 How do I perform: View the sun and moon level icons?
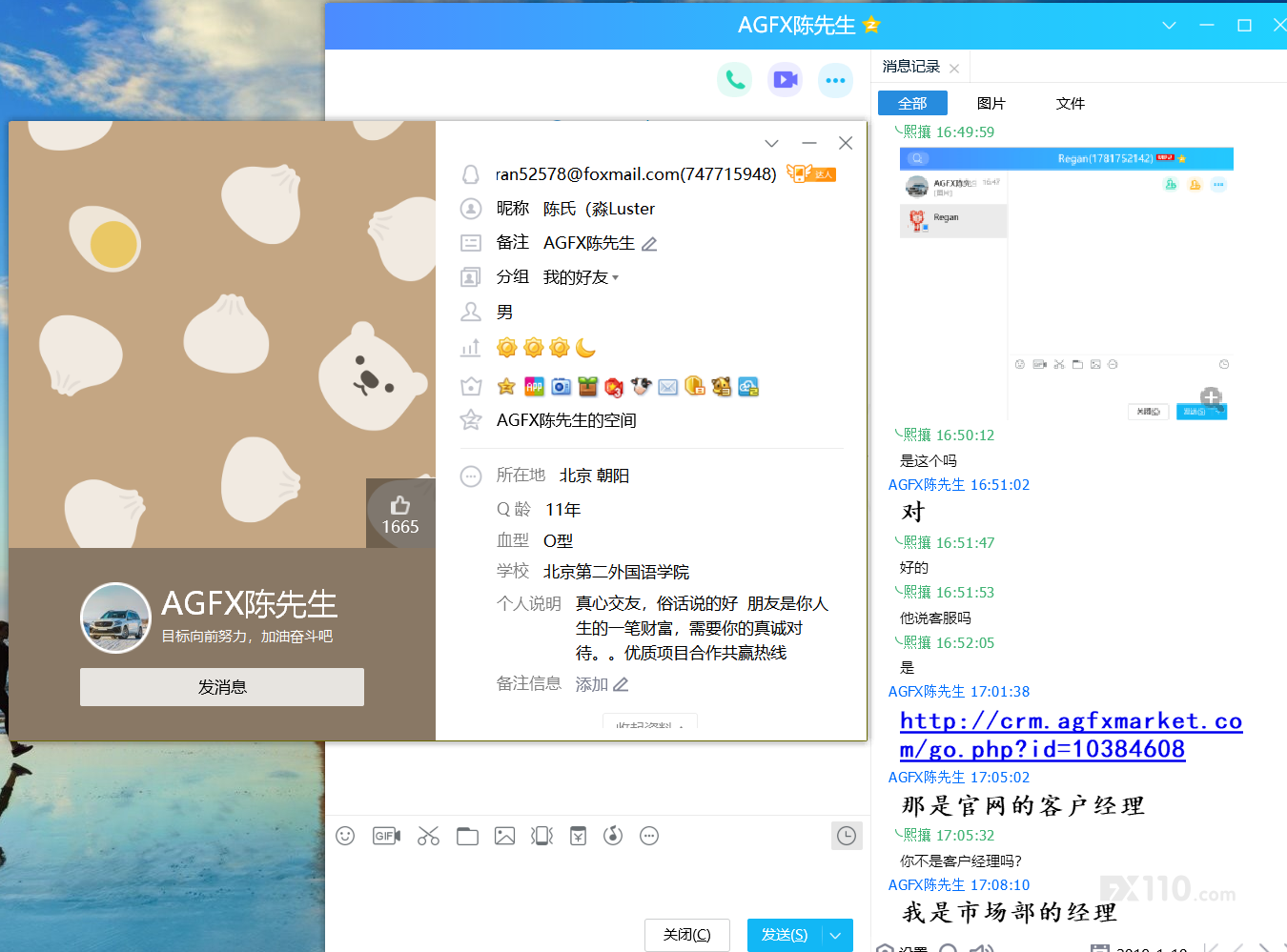click(546, 348)
